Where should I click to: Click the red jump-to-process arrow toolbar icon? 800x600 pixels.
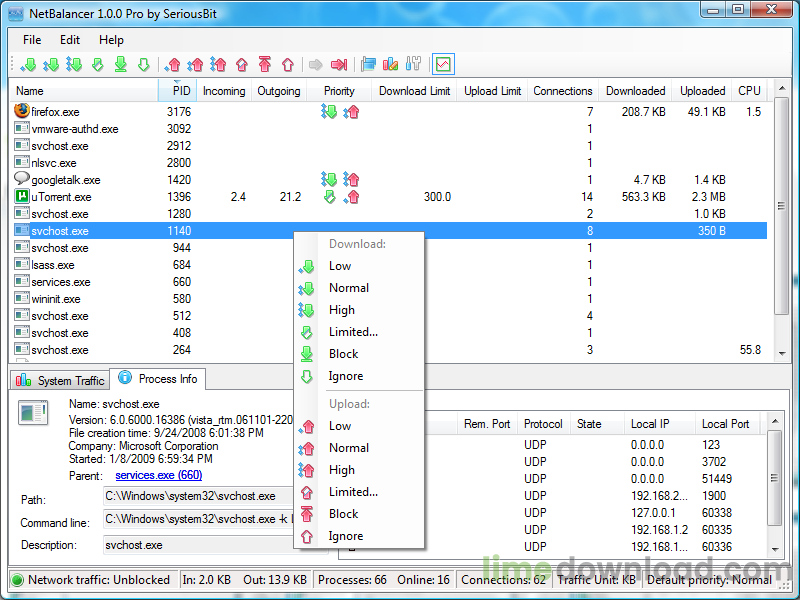339,63
